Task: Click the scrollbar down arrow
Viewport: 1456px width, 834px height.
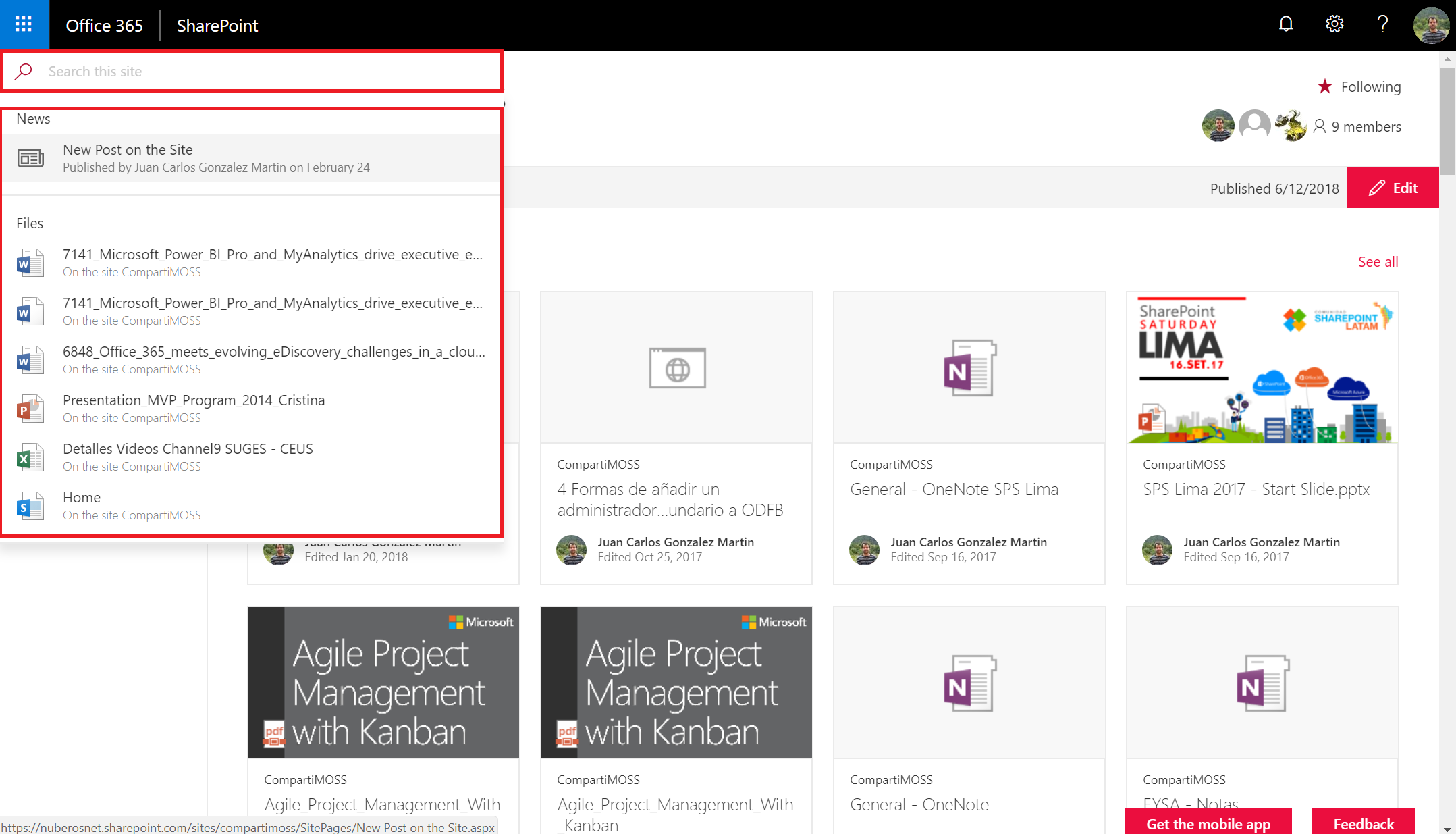Action: (1447, 828)
